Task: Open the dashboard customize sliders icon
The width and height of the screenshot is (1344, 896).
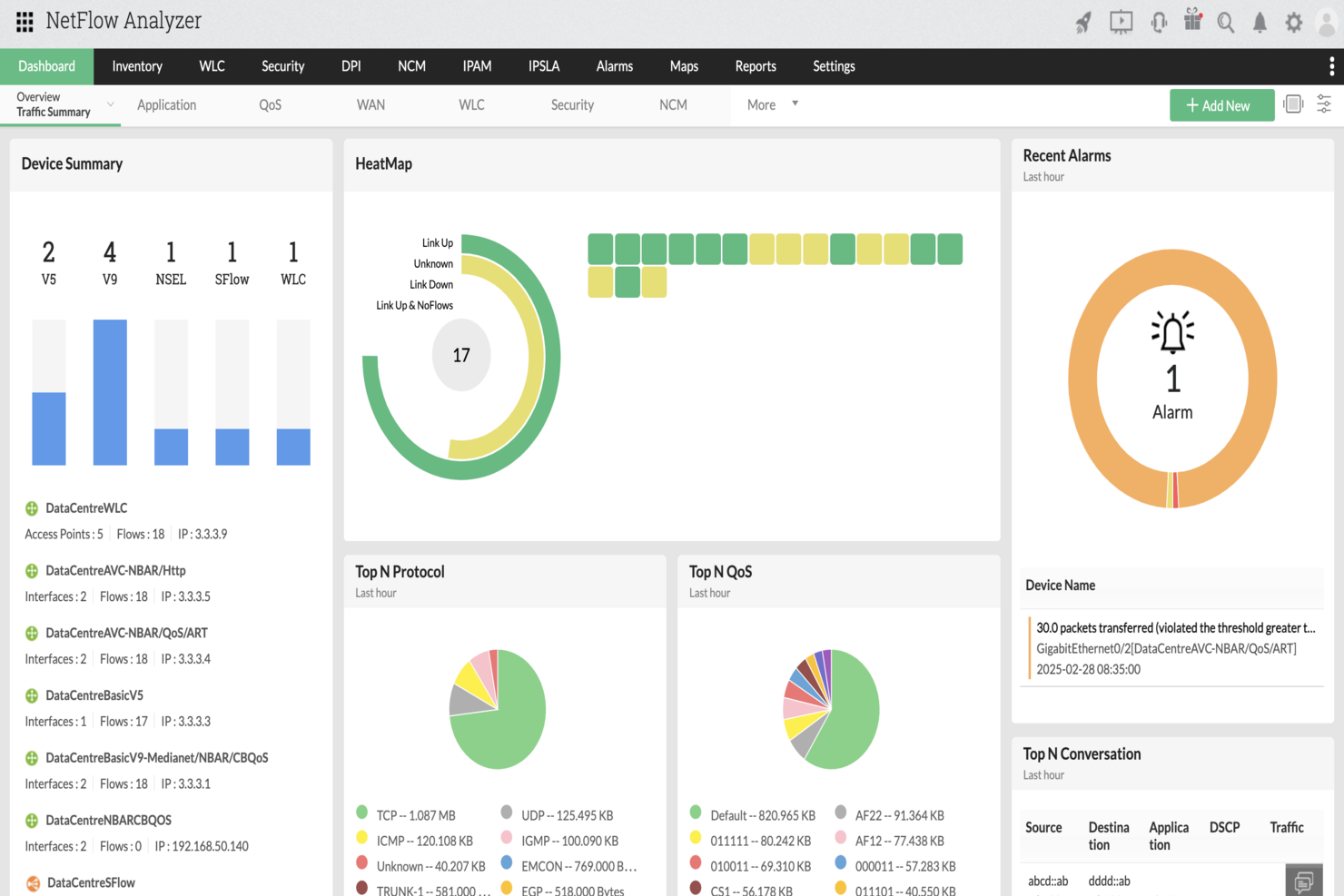Action: tap(1324, 104)
